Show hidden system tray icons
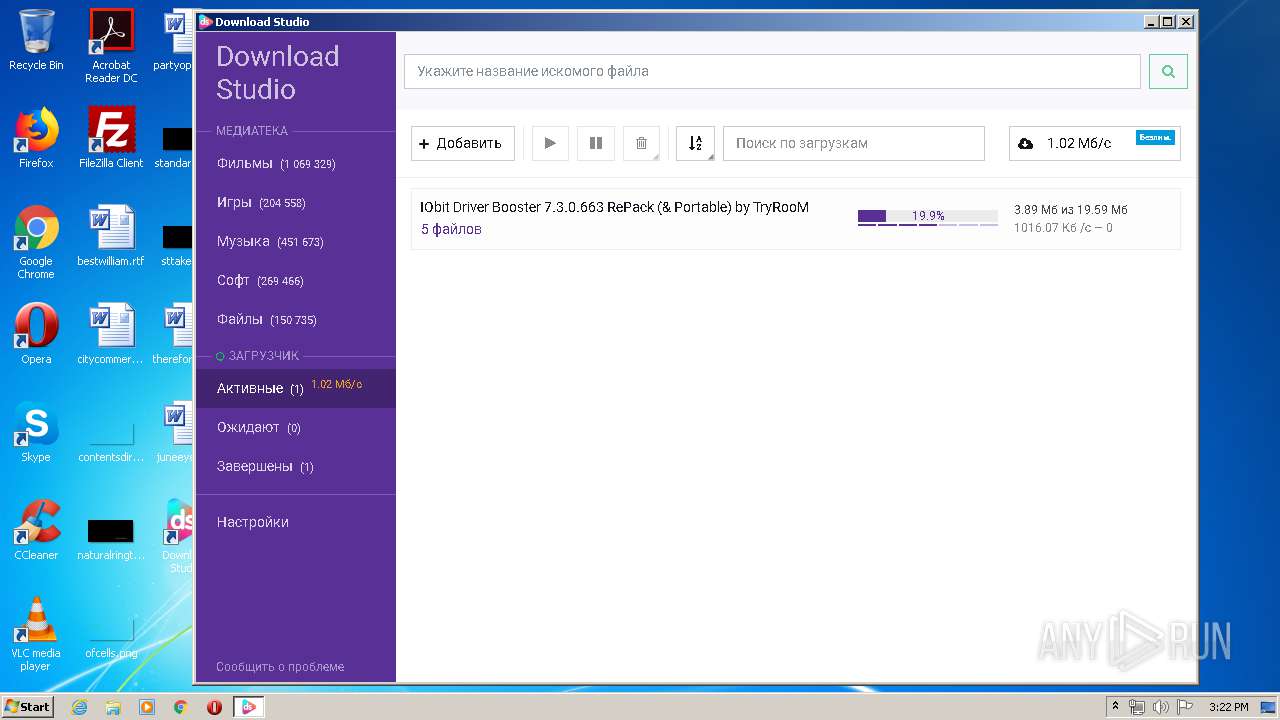 [1115, 707]
